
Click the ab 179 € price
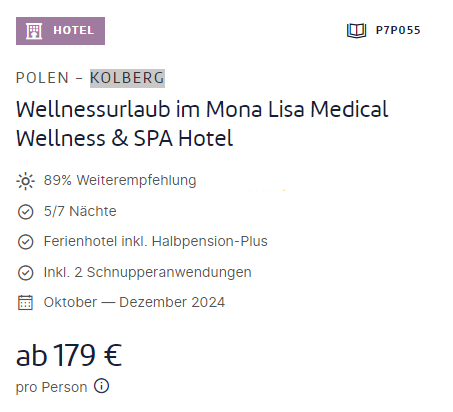tap(69, 355)
